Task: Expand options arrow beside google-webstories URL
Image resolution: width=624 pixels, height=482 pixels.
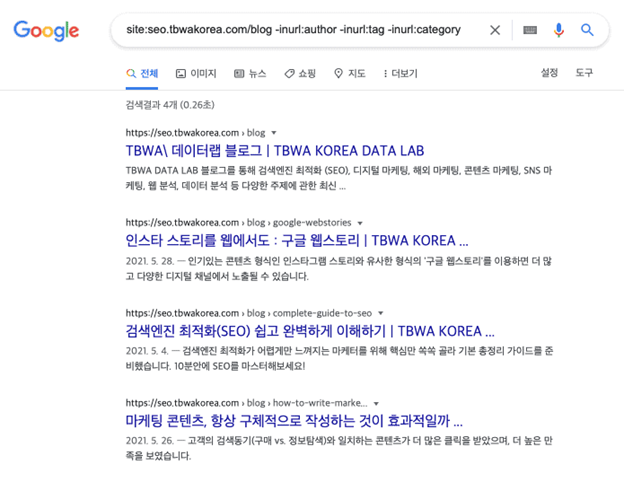Action: tap(360, 223)
